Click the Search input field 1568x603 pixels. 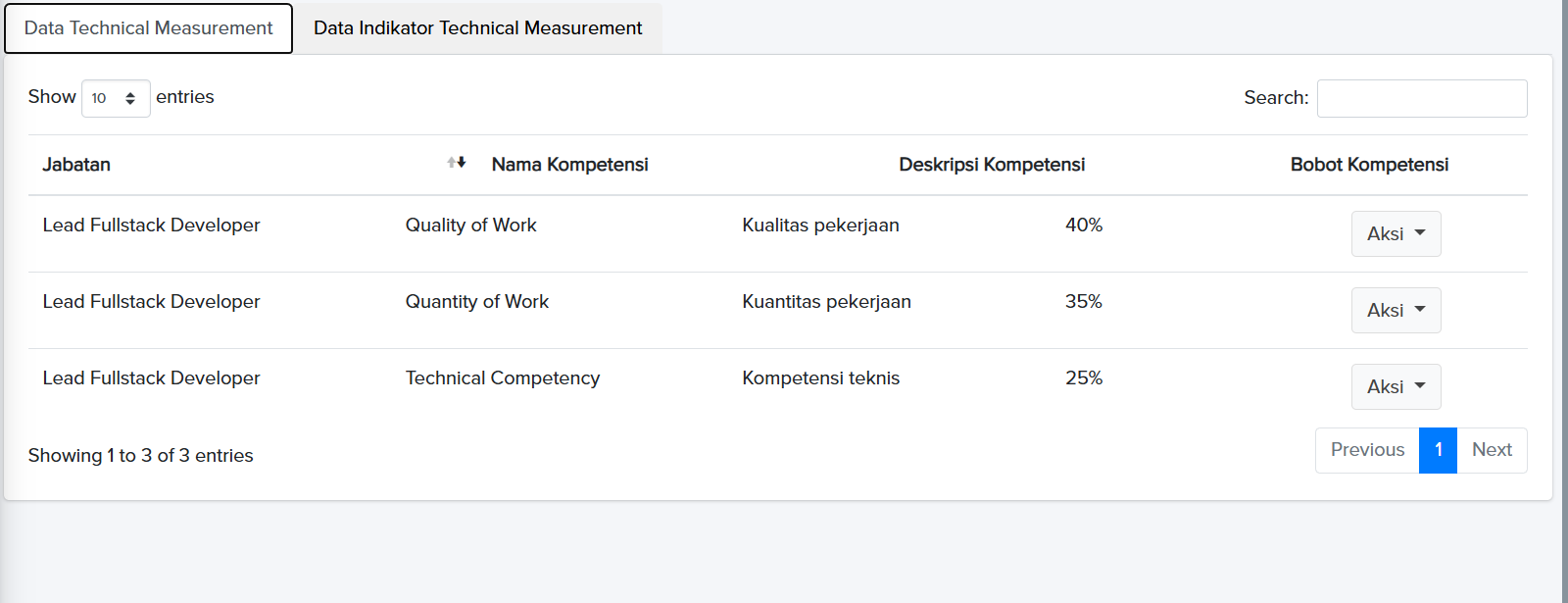pyautogui.click(x=1421, y=98)
